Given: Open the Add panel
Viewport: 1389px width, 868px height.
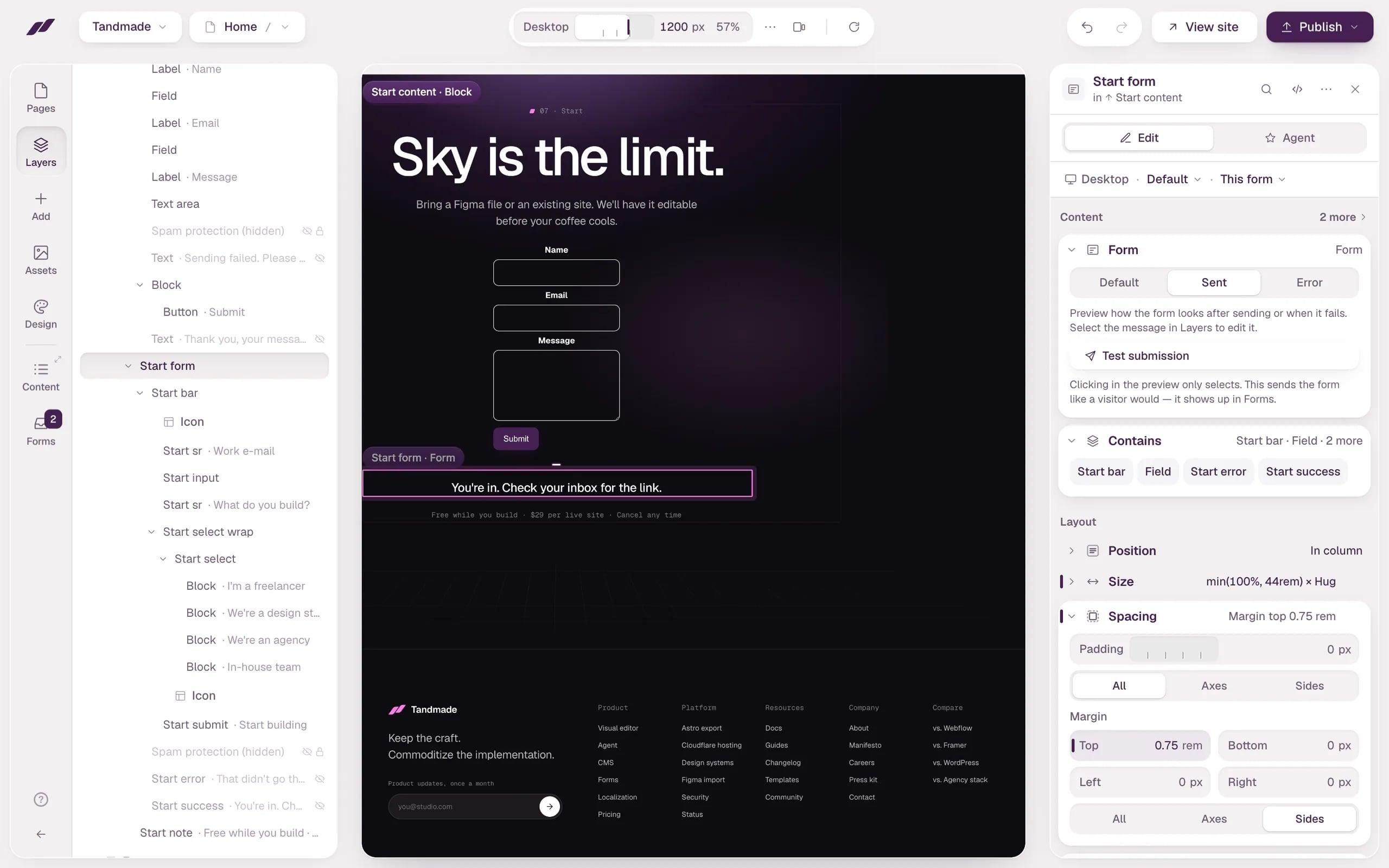Looking at the screenshot, I should 41,206.
